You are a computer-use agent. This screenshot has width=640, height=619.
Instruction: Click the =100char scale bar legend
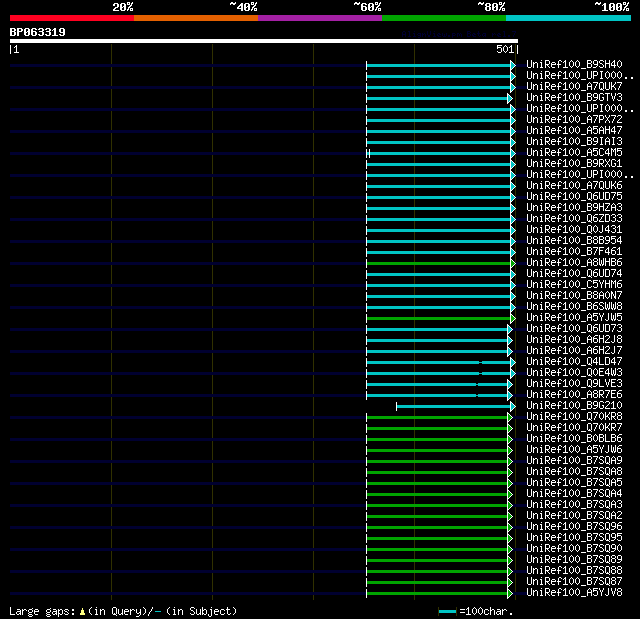(476, 611)
